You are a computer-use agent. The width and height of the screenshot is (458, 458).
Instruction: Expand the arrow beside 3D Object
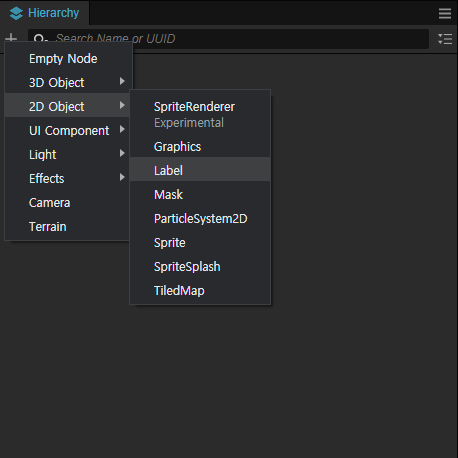[122, 81]
